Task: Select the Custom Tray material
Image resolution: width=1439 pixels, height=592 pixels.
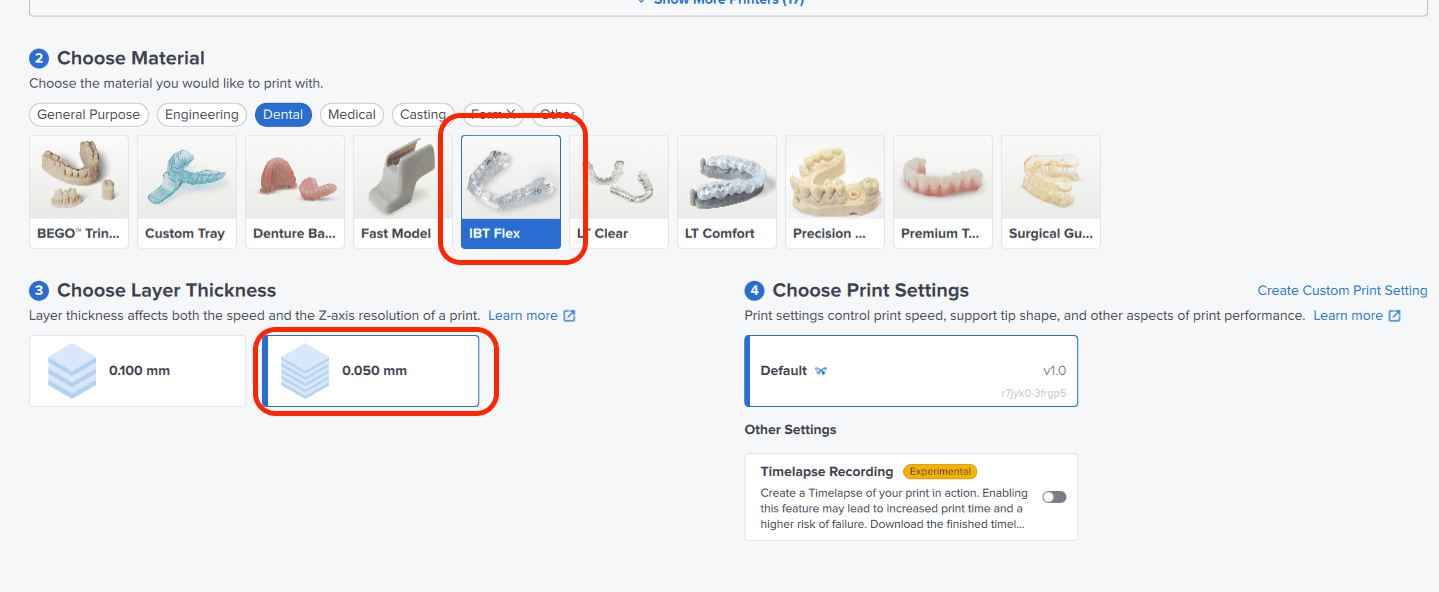Action: (187, 190)
